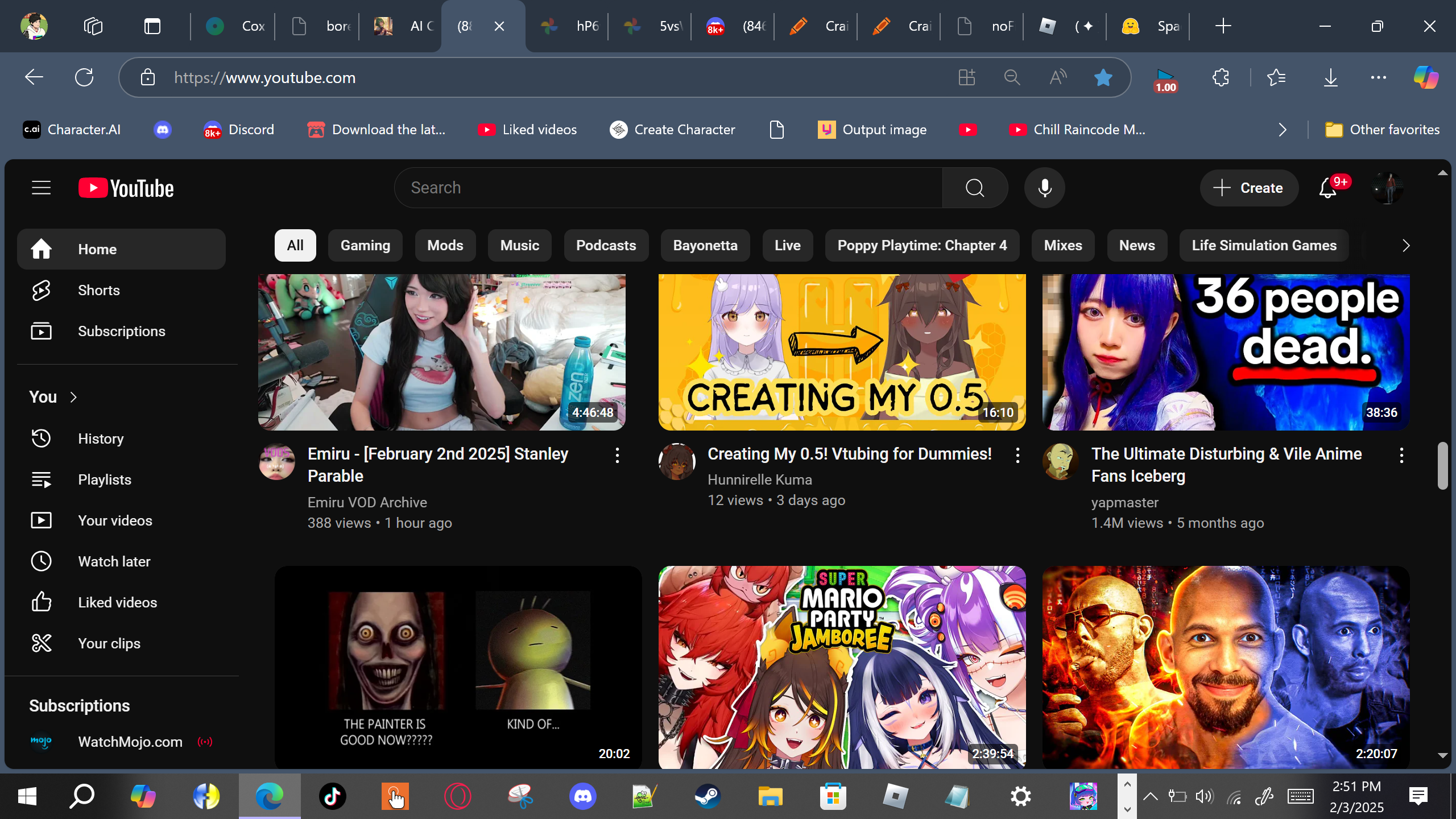
Task: Click the search magnifier button
Action: click(x=975, y=188)
